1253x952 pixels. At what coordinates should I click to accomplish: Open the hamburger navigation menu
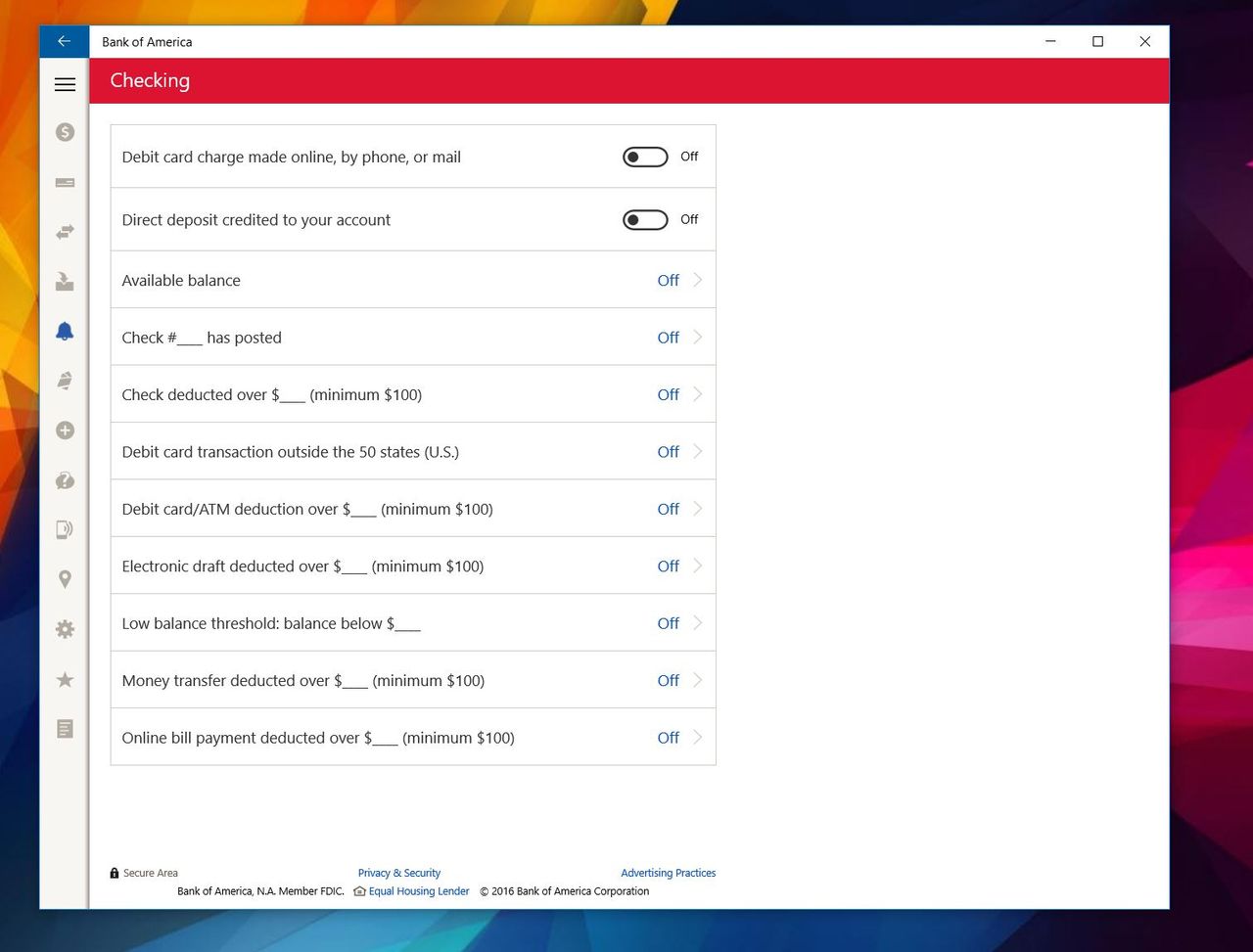[x=65, y=84]
